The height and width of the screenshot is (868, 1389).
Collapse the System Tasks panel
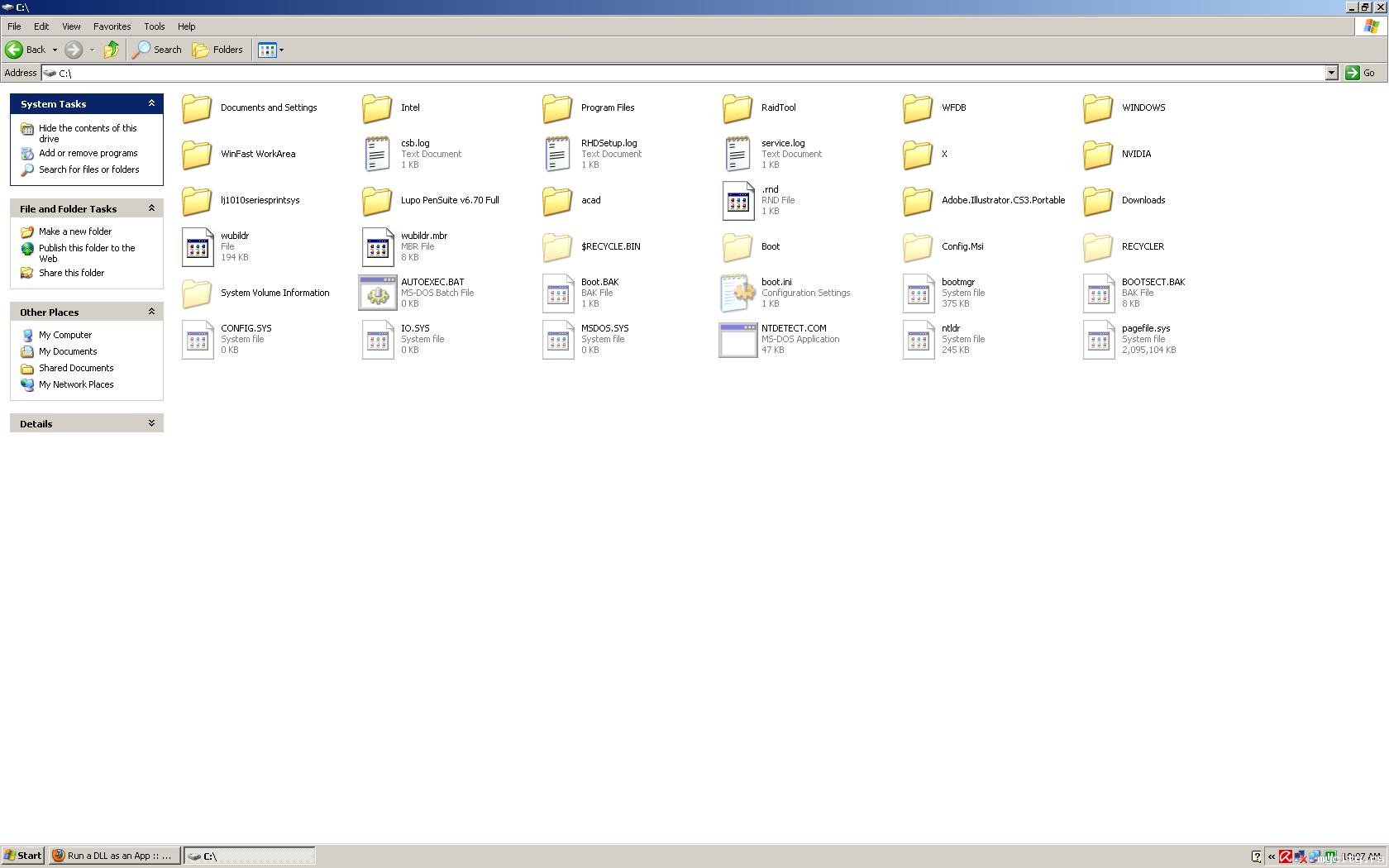pyautogui.click(x=151, y=103)
